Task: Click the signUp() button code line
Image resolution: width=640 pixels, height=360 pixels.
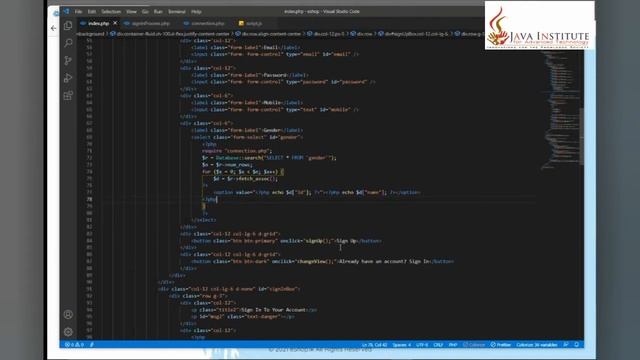Action: [287, 241]
